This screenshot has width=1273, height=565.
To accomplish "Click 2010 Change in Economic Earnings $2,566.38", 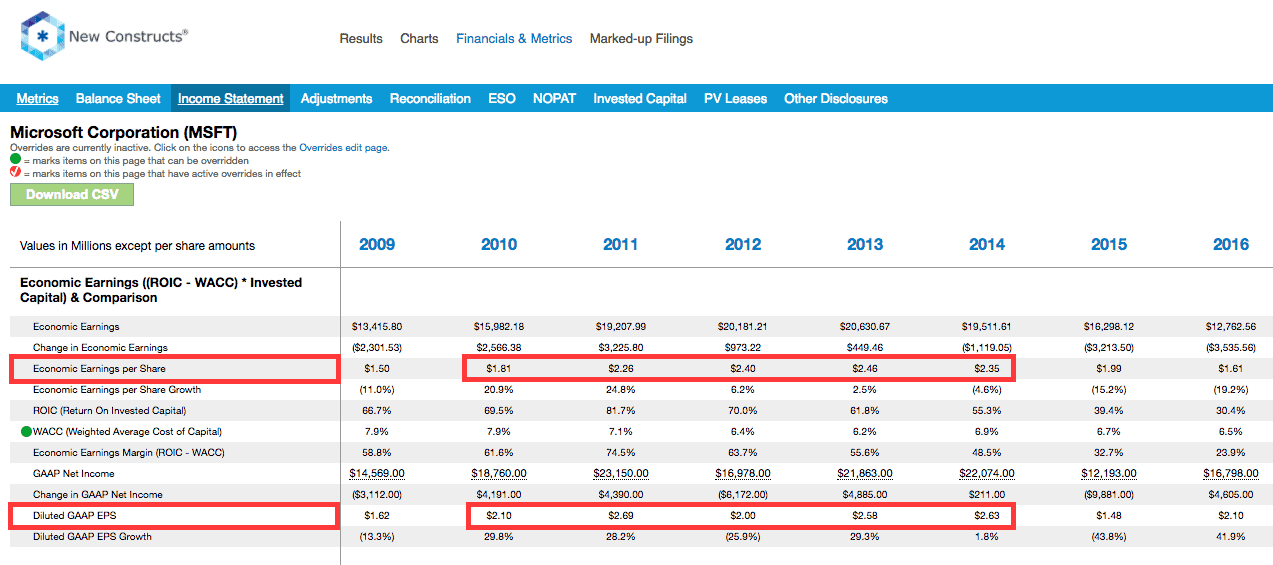I will [x=499, y=348].
